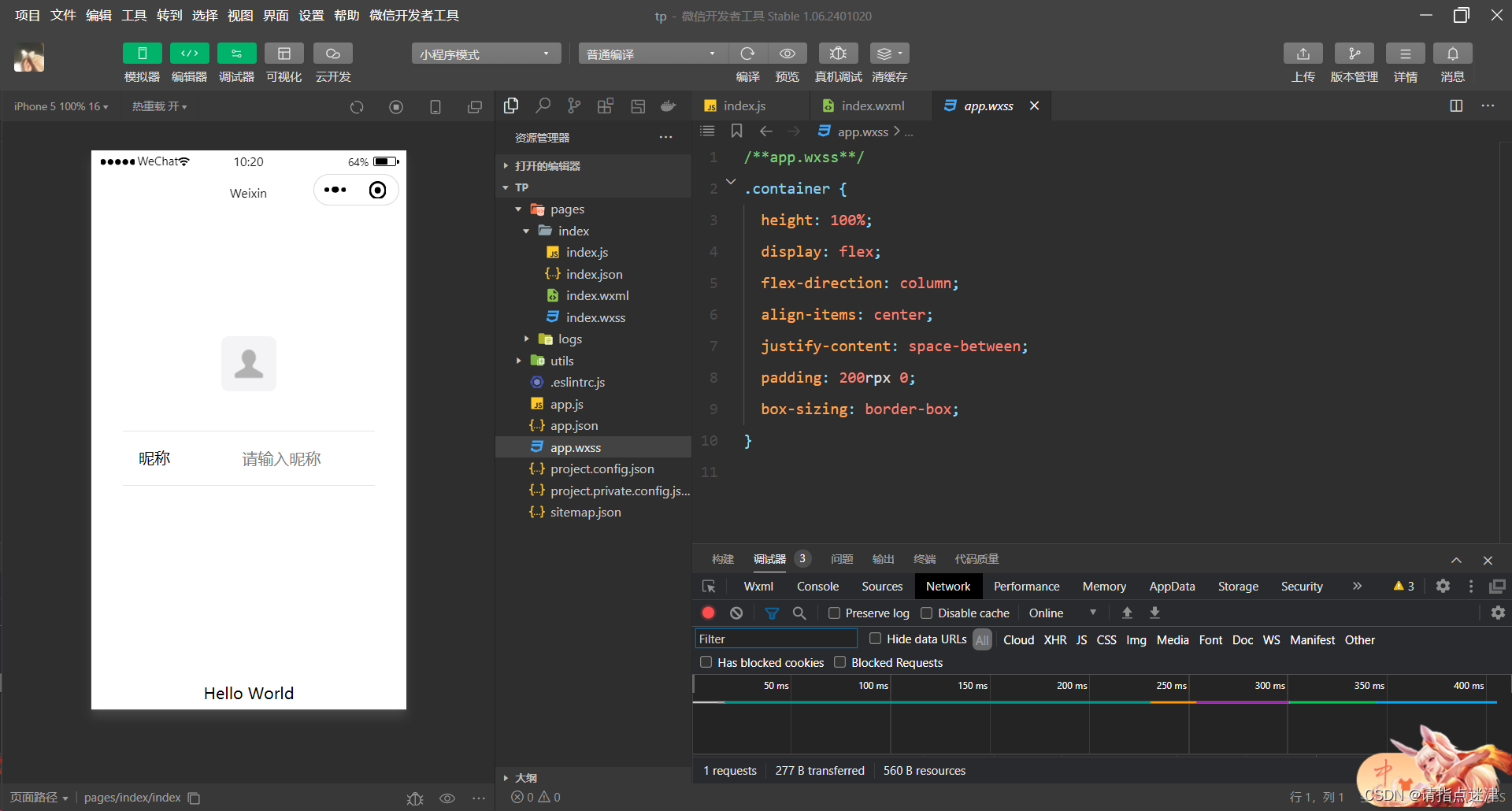This screenshot has width=1512, height=811.
Task: Click detach simulator window icon
Action: [x=475, y=107]
